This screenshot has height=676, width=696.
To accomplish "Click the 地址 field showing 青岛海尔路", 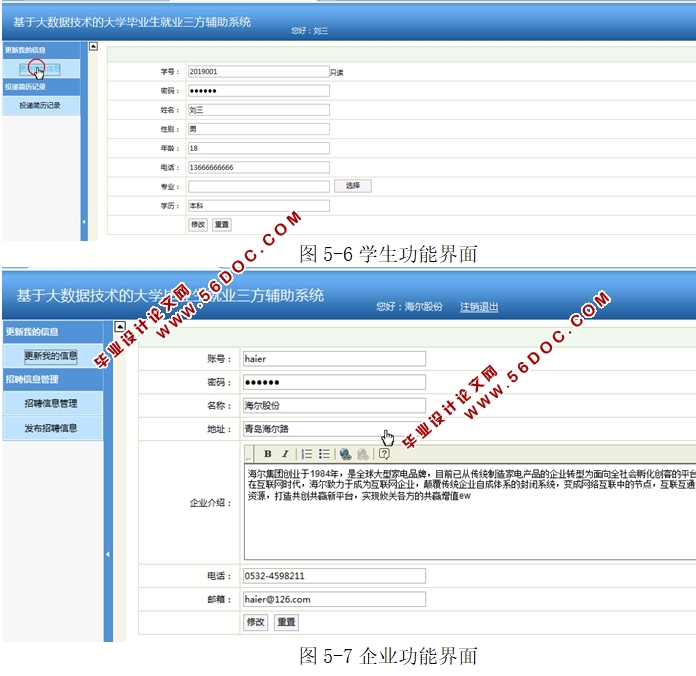I will [334, 429].
